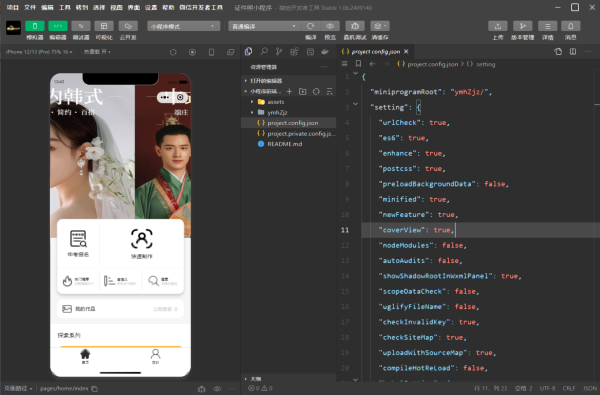
Task: Toggle the 调试器 debugger panel button
Action: 81,26
